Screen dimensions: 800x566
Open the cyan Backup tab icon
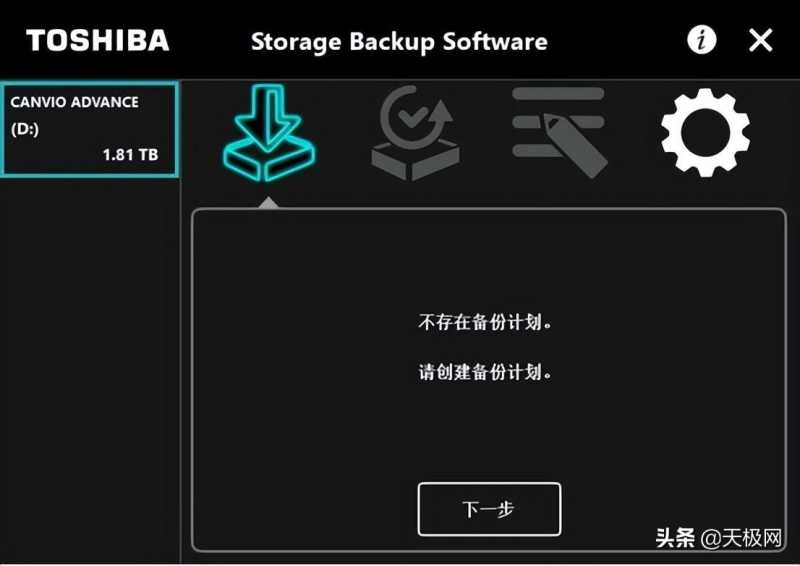click(x=269, y=133)
